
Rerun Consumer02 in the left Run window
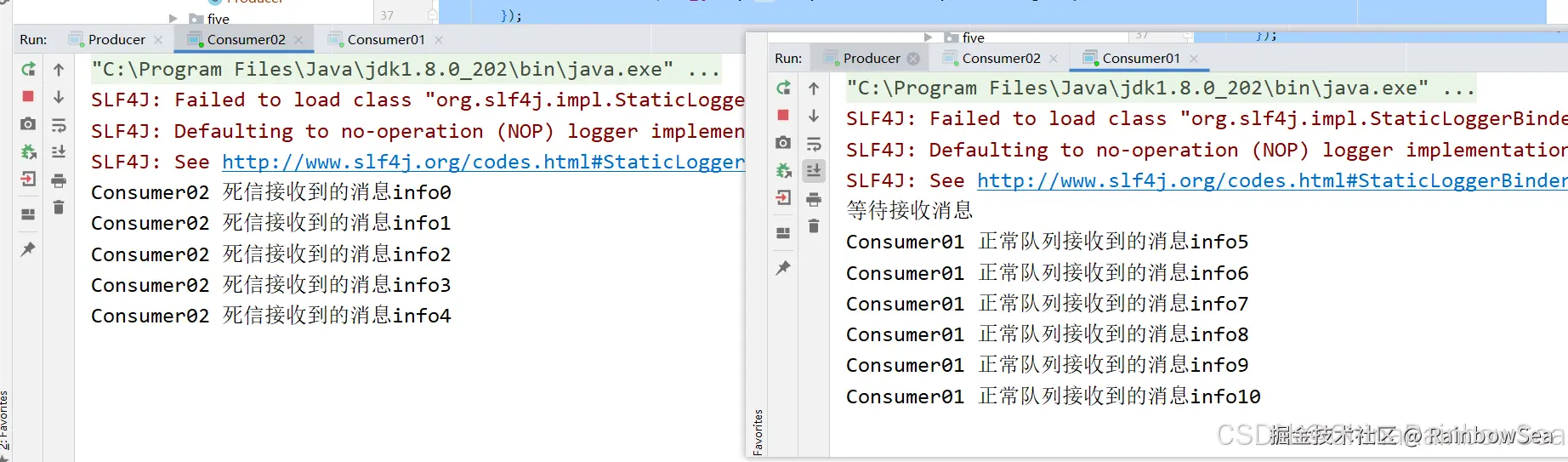point(28,70)
